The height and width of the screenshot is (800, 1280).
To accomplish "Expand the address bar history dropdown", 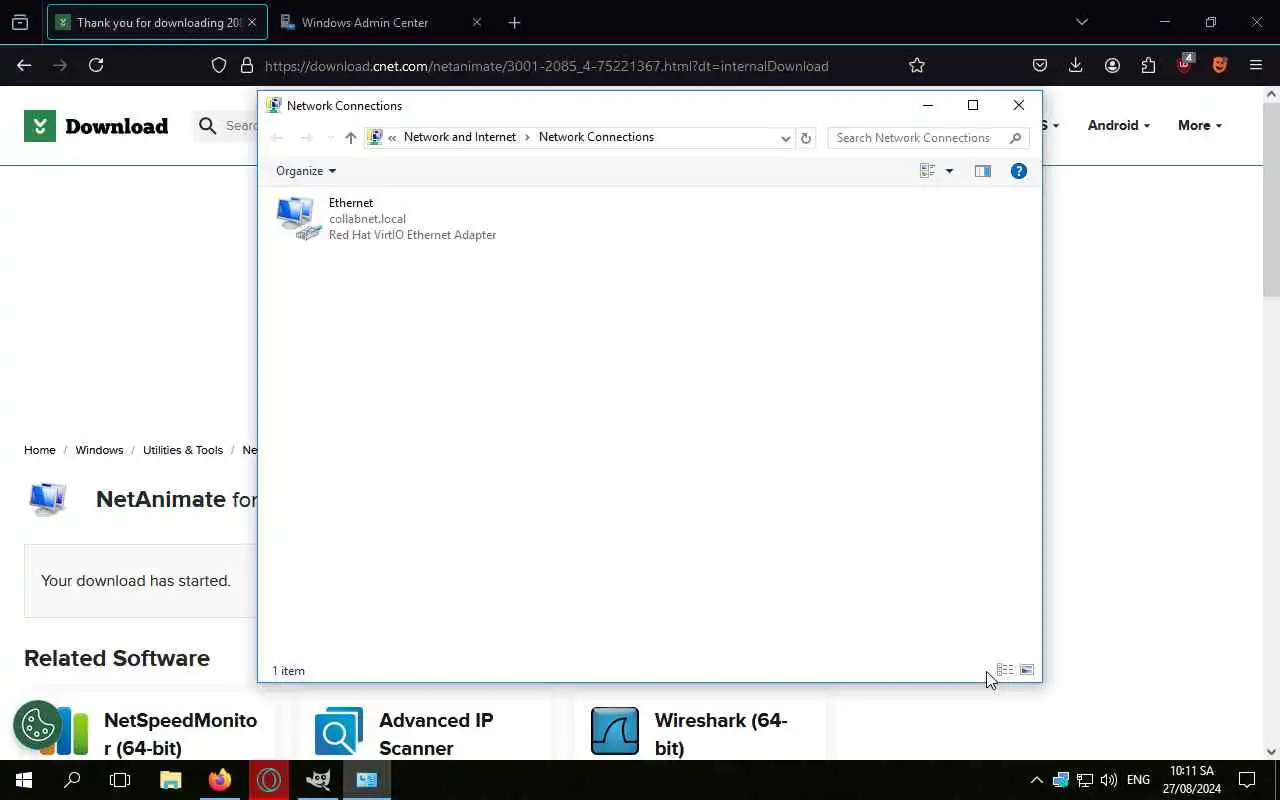I will 785,138.
